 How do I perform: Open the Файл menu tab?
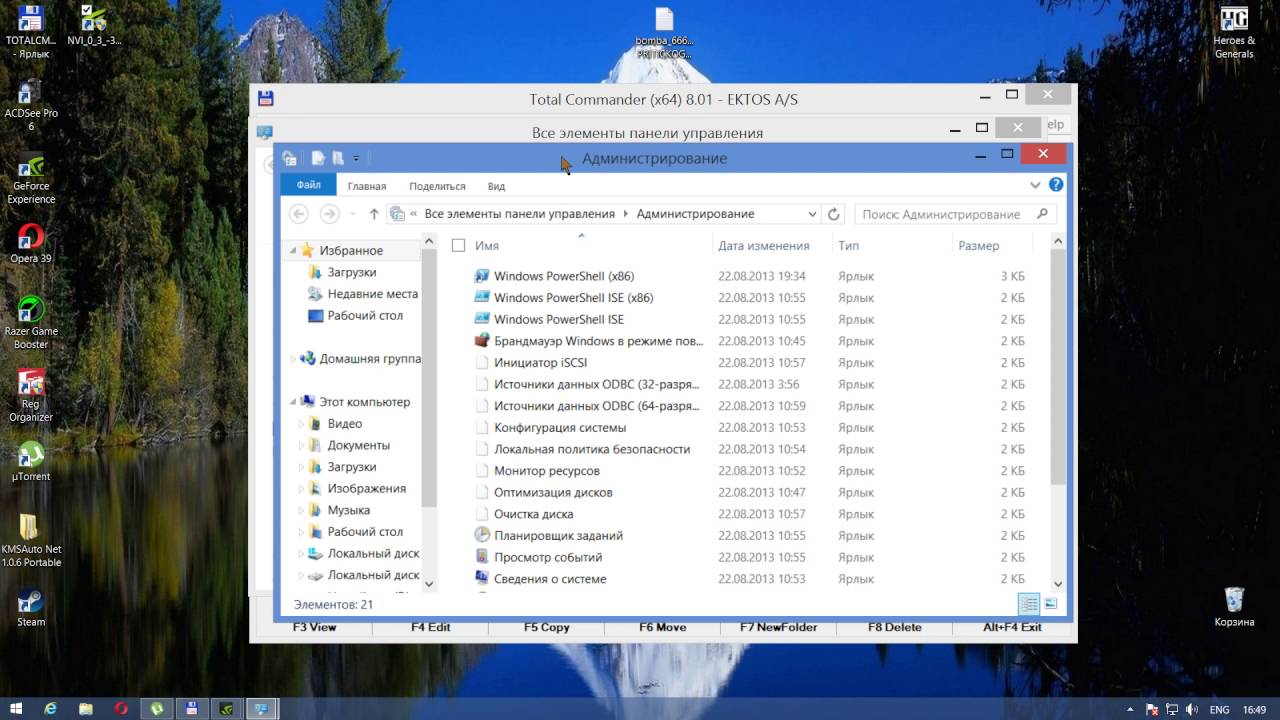[309, 185]
